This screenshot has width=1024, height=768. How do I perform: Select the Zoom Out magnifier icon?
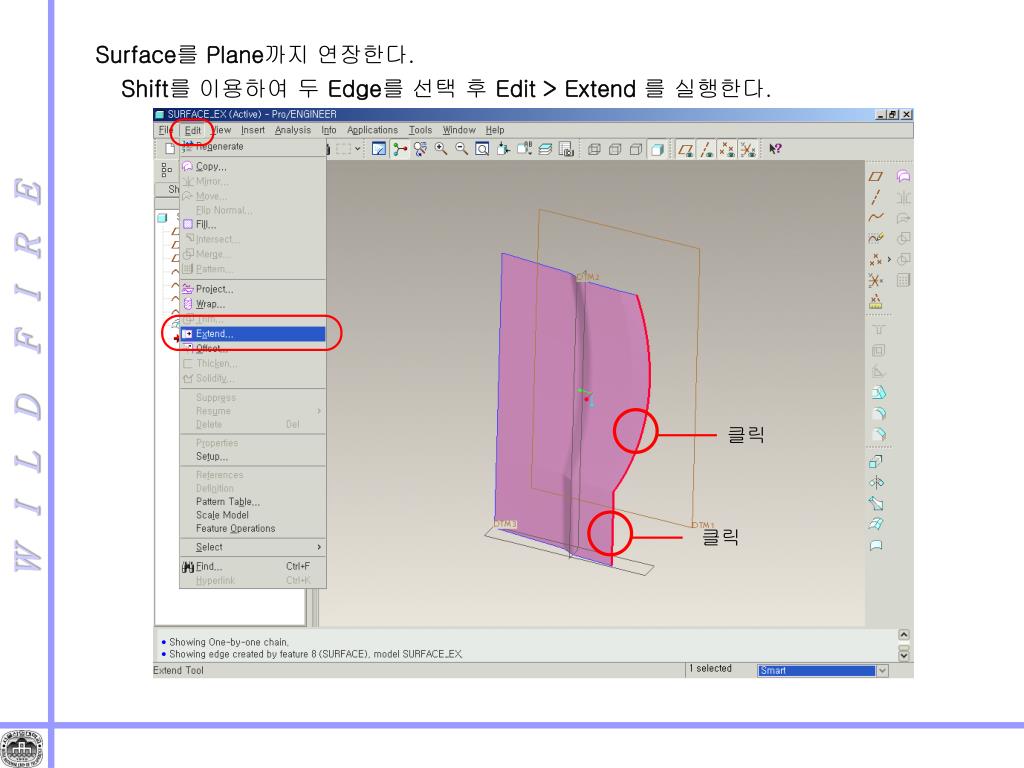[462, 149]
